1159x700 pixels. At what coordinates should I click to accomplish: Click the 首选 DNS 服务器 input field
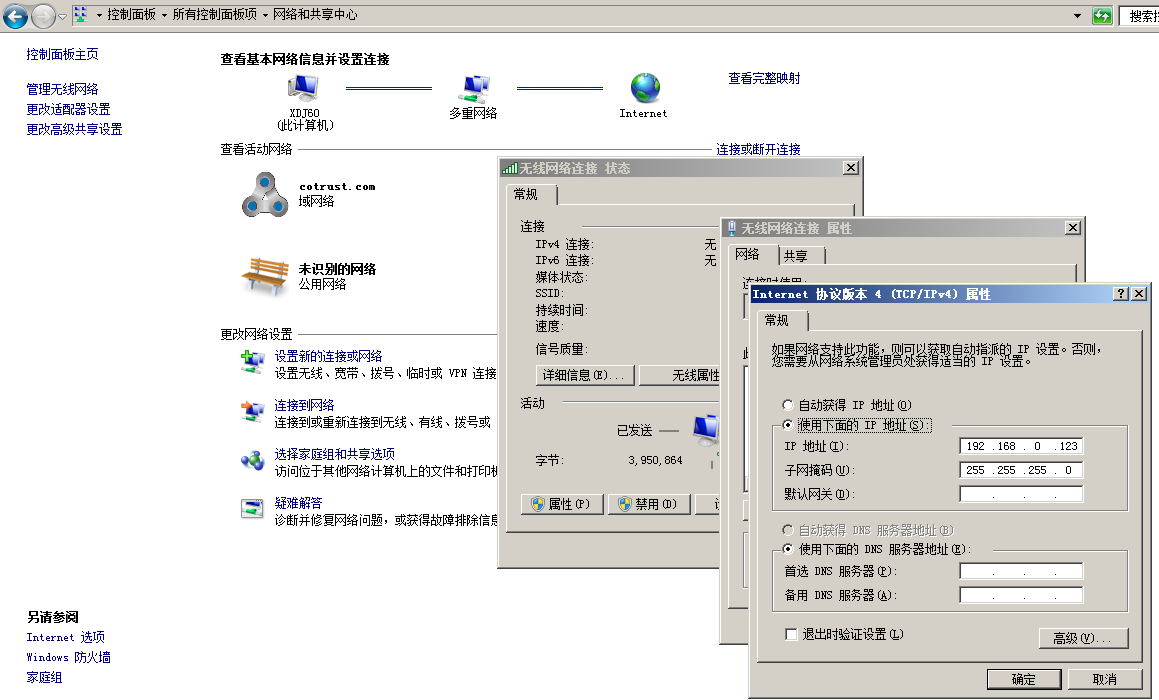tap(1021, 571)
